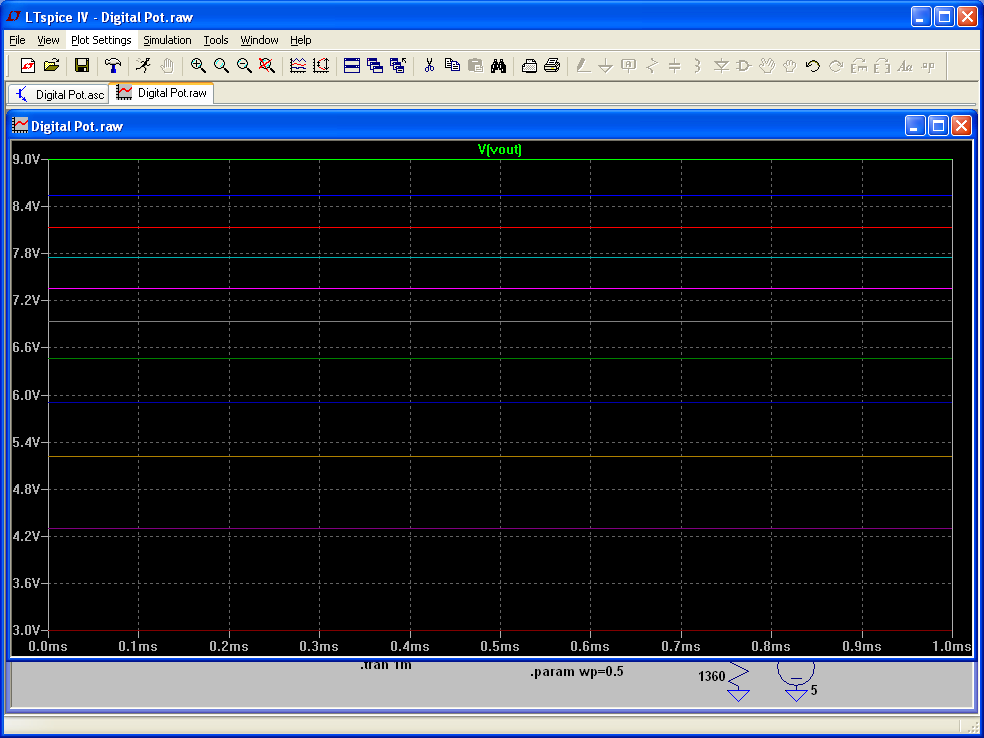Click the Print Setup icon

point(530,65)
